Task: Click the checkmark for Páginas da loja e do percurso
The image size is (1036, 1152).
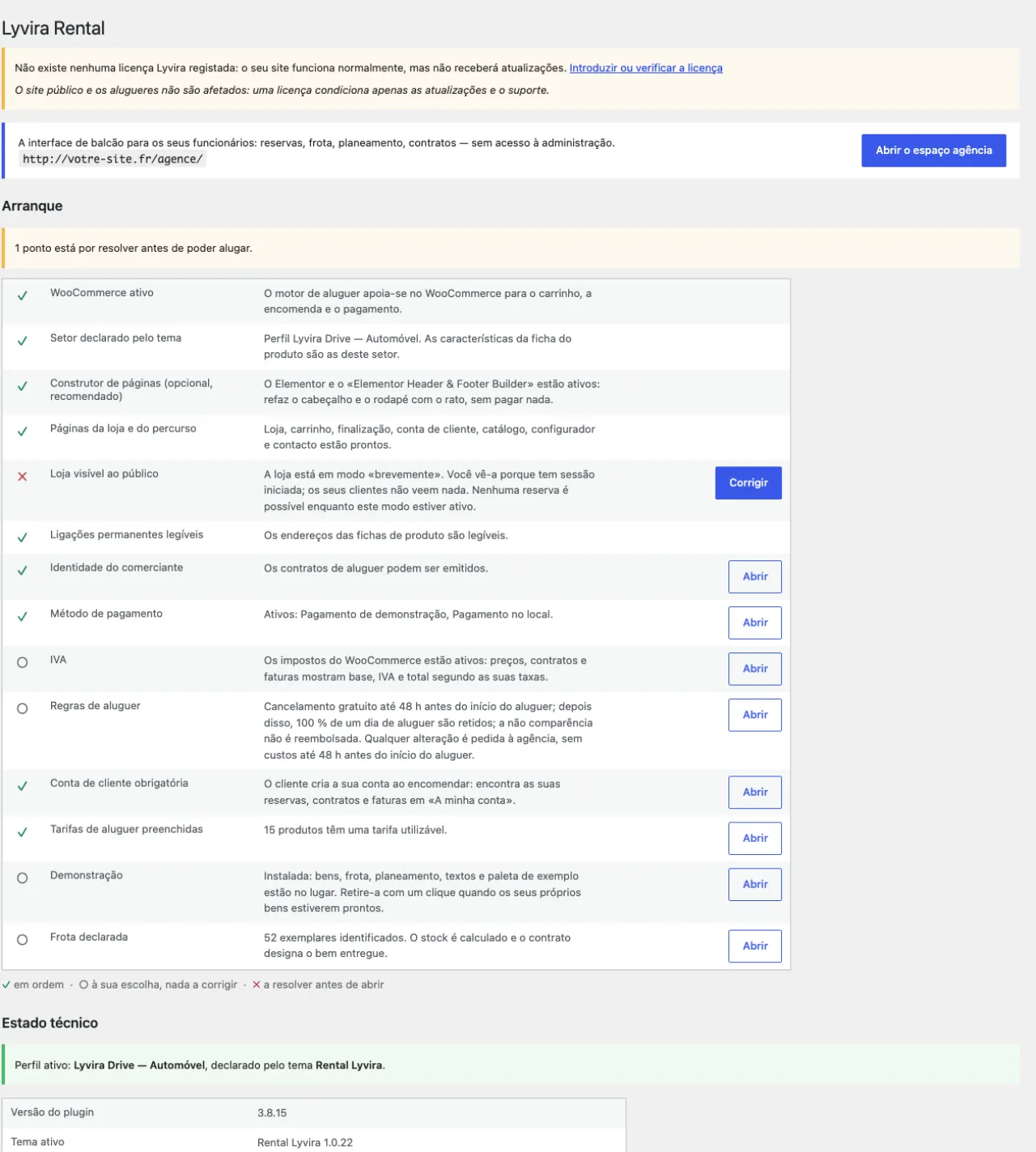Action: coord(23,431)
